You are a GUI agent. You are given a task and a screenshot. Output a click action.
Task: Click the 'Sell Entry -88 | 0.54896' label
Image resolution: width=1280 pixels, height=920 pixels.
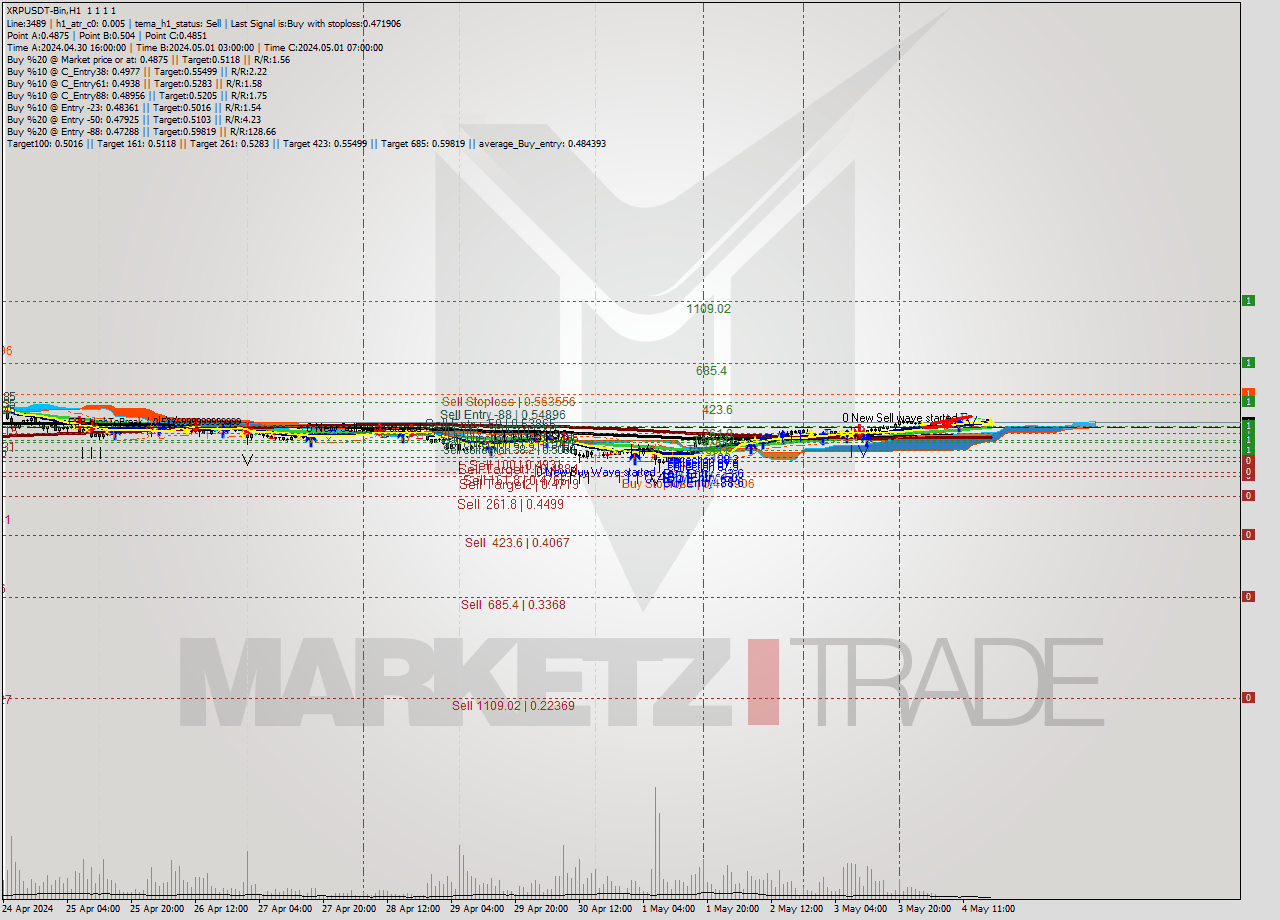pyautogui.click(x=503, y=415)
